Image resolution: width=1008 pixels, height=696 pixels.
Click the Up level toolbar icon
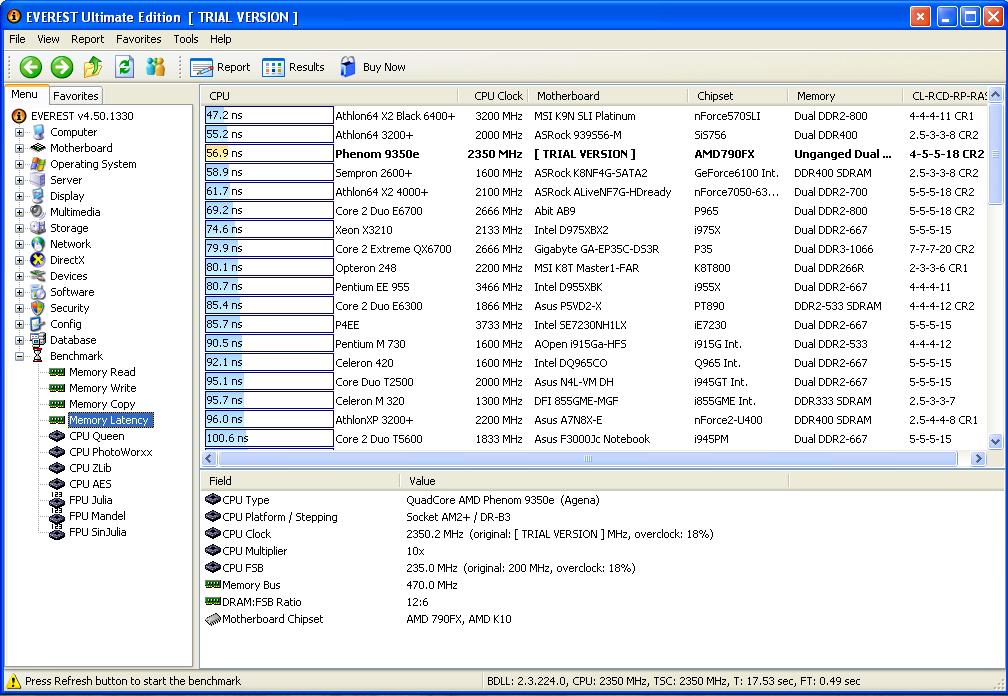click(93, 67)
